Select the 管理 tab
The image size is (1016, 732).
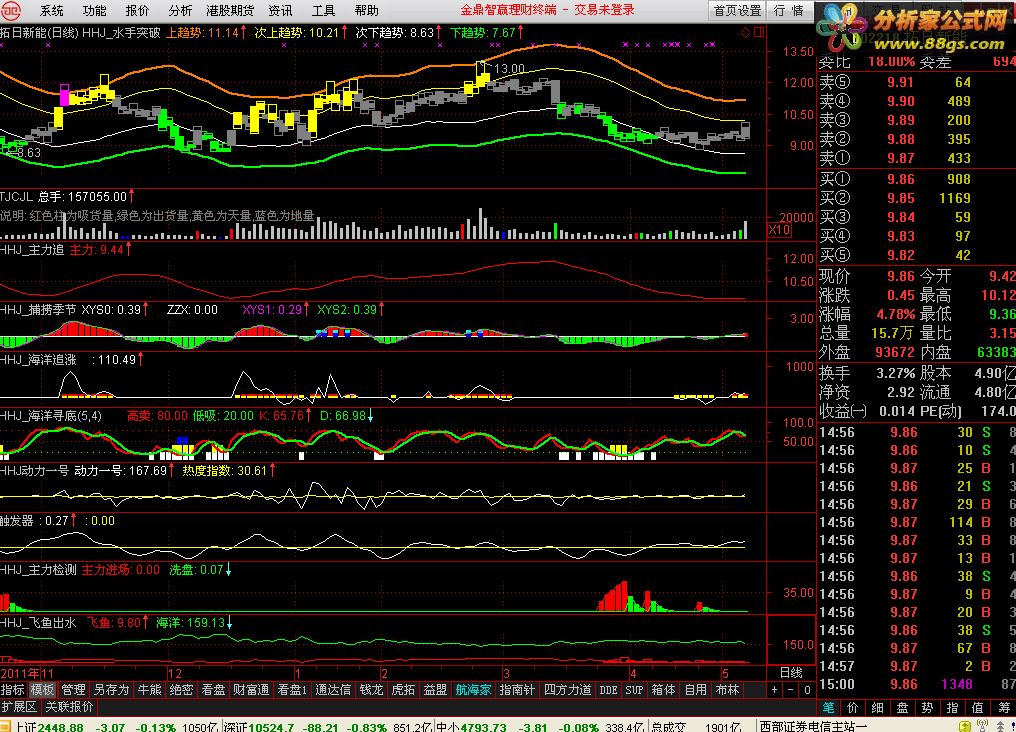click(73, 690)
